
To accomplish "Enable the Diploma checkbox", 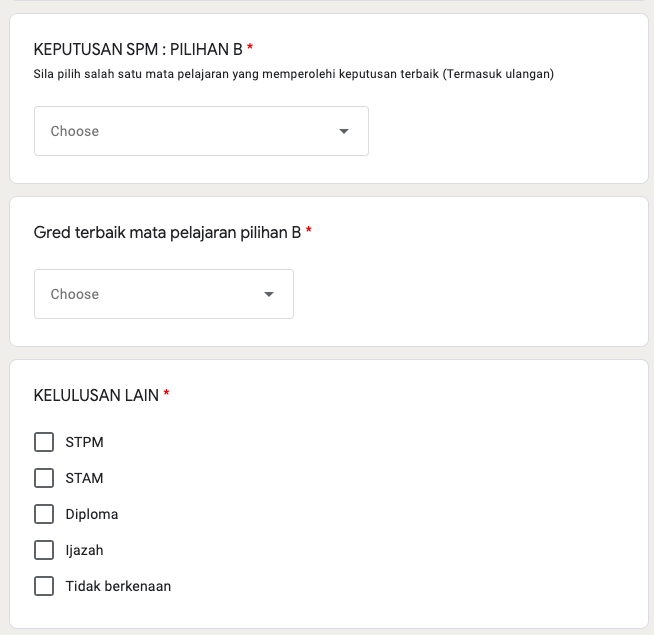I will tap(44, 514).
